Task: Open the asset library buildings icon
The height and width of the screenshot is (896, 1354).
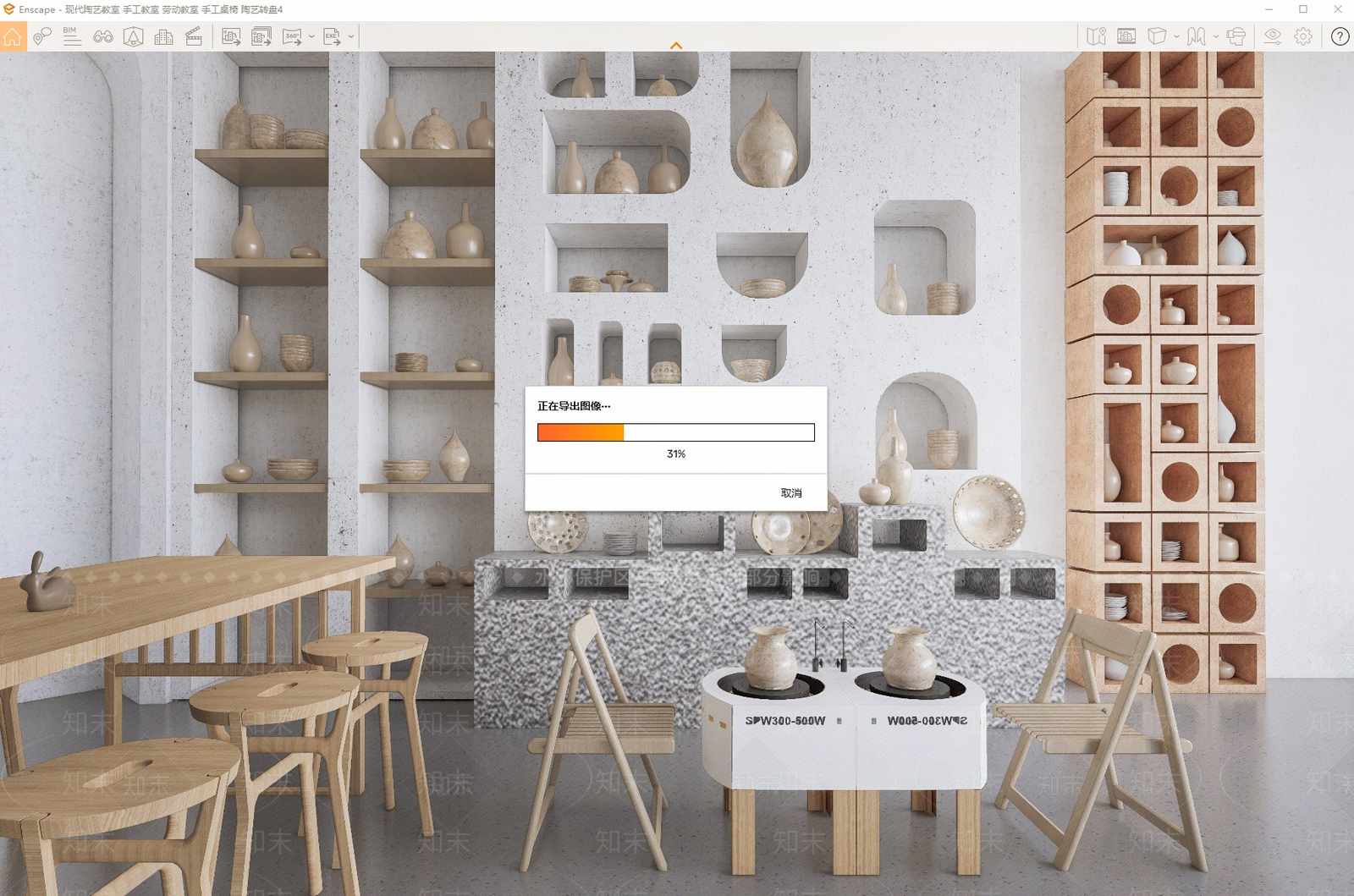Action: (164, 36)
